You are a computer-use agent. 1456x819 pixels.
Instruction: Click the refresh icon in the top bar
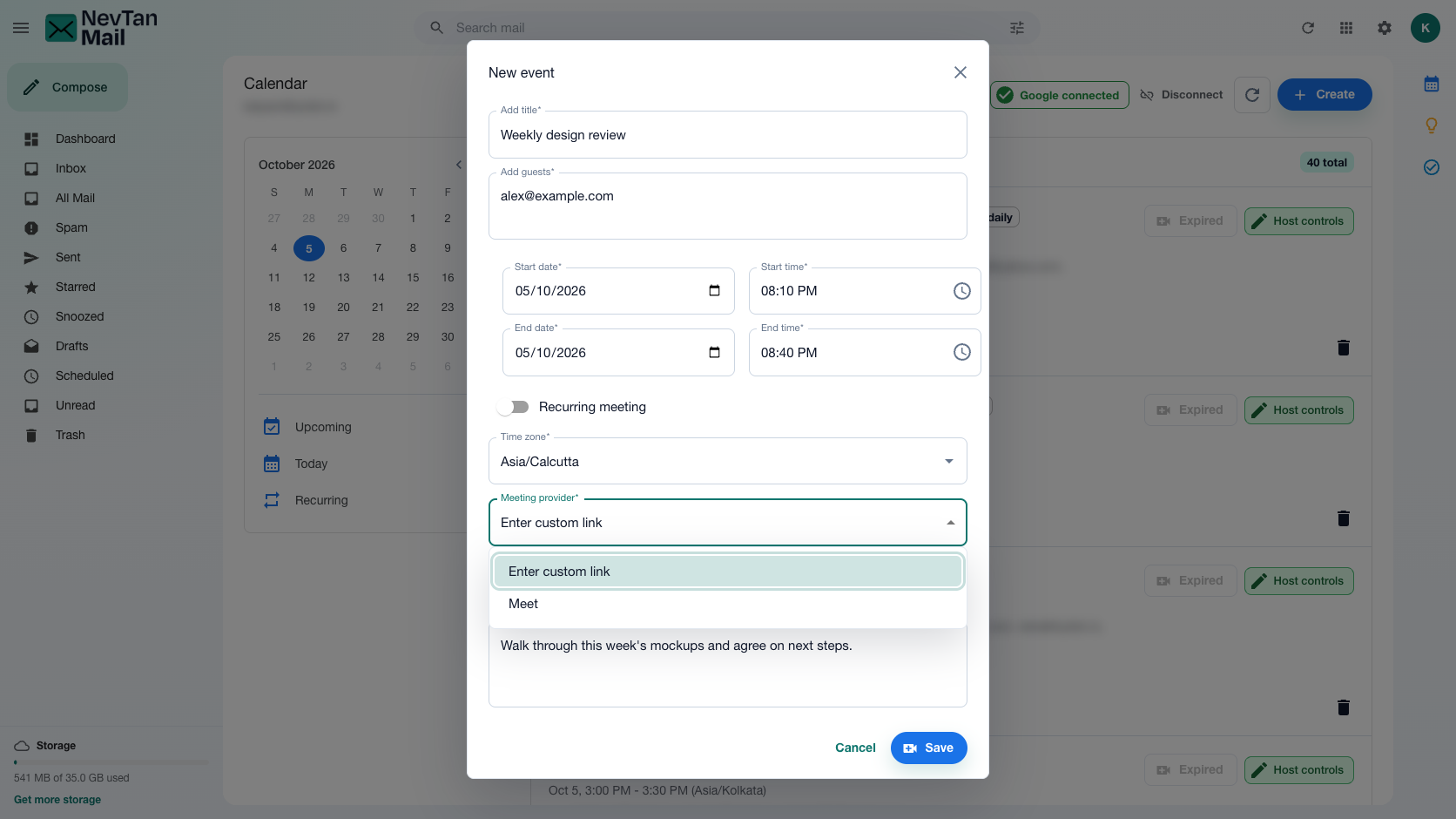1308,28
